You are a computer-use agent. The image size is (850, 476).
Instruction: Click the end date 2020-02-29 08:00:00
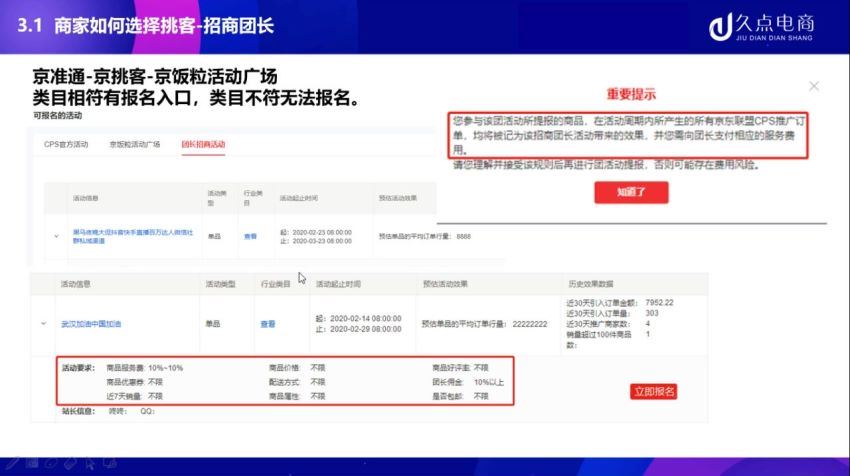click(x=365, y=330)
